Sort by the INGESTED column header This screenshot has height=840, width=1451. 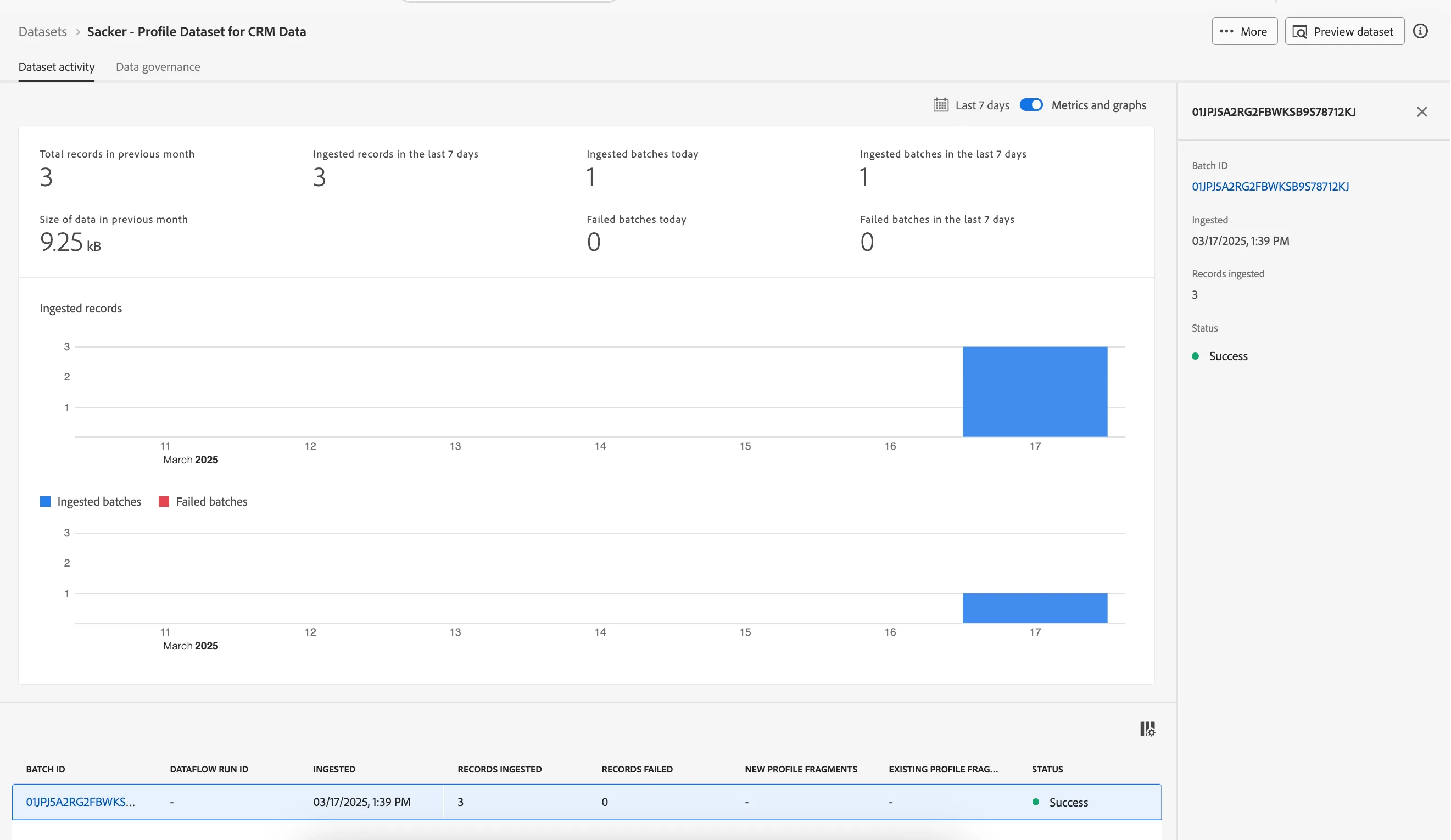tap(334, 769)
